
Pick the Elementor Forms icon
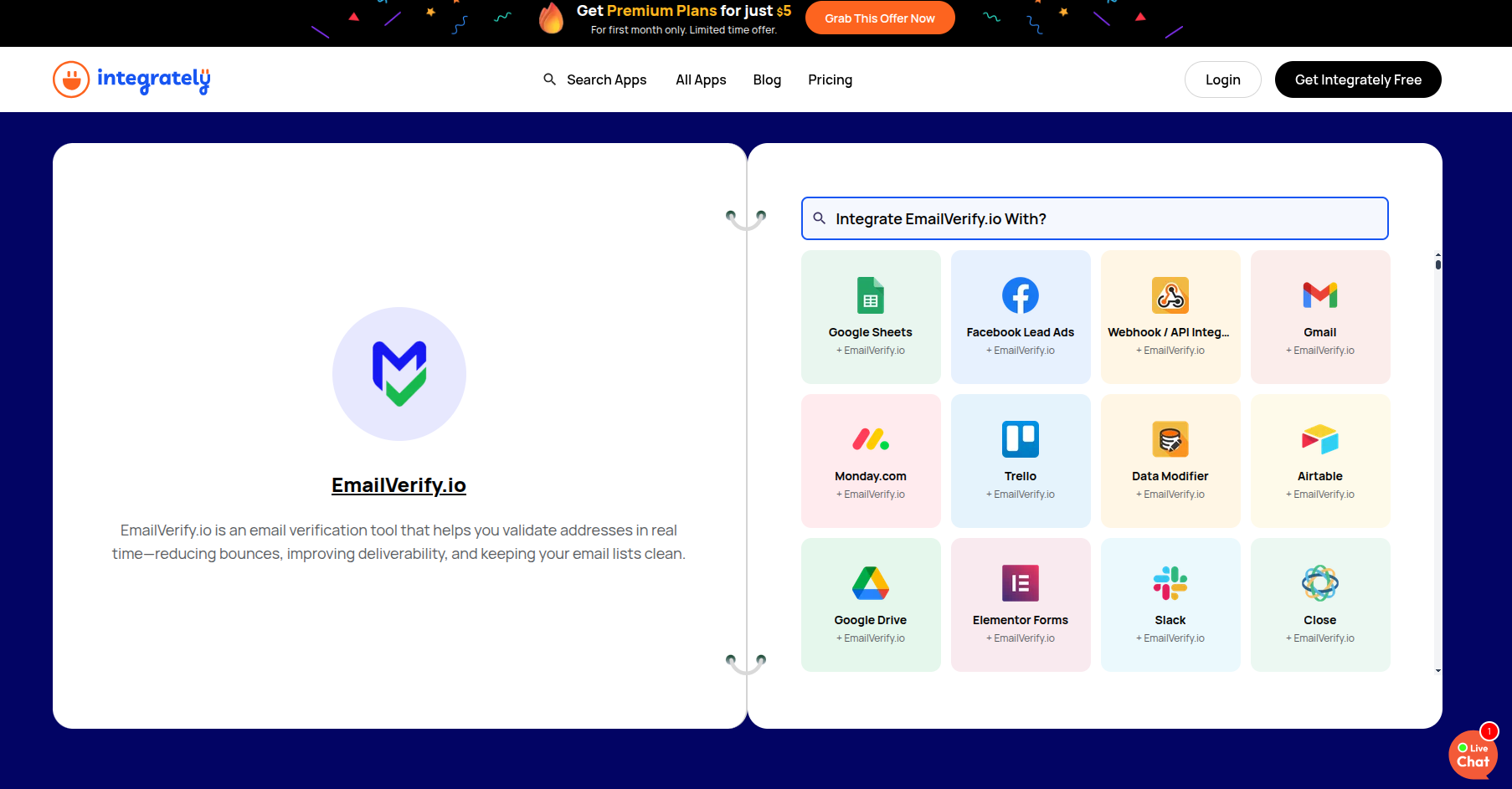click(1021, 583)
